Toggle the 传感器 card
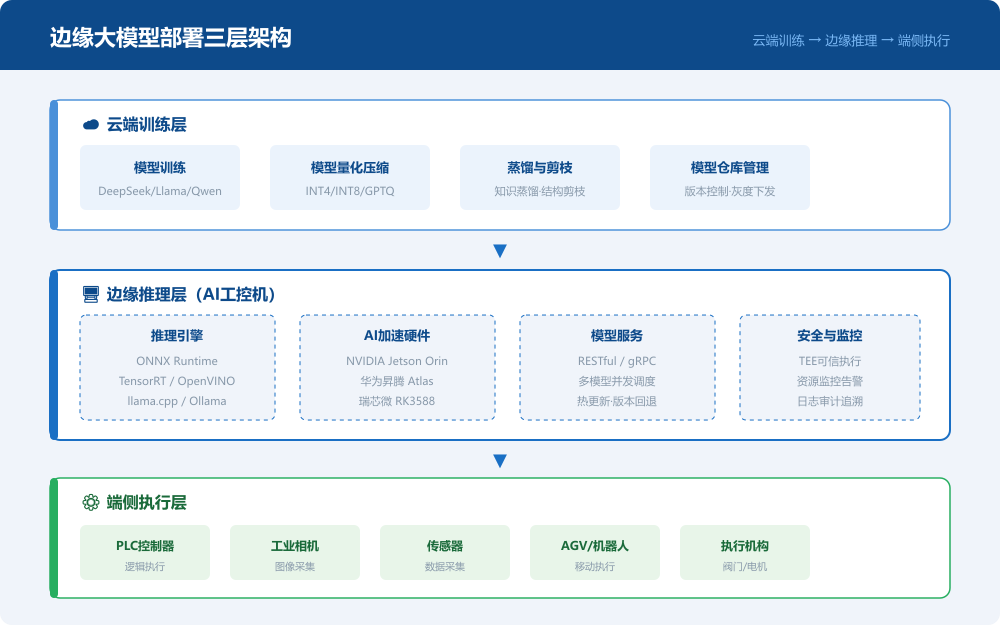This screenshot has height=625, width=1000. 444,552
